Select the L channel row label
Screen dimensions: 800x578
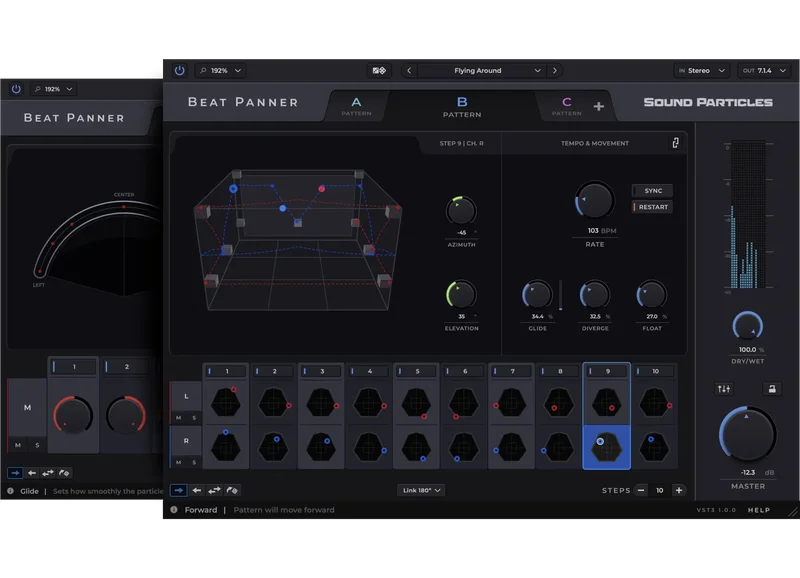pyautogui.click(x=186, y=396)
